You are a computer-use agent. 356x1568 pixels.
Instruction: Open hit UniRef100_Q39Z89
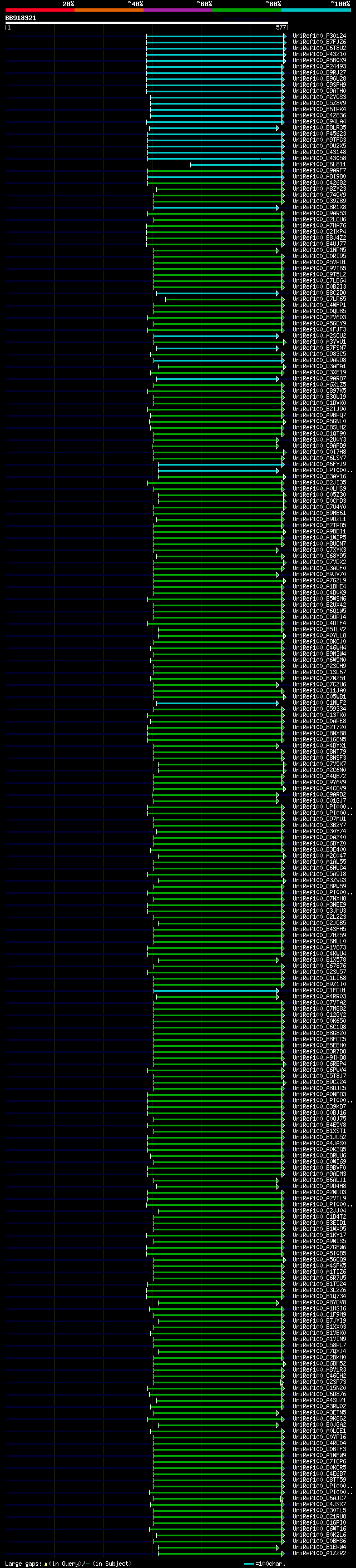319,201
